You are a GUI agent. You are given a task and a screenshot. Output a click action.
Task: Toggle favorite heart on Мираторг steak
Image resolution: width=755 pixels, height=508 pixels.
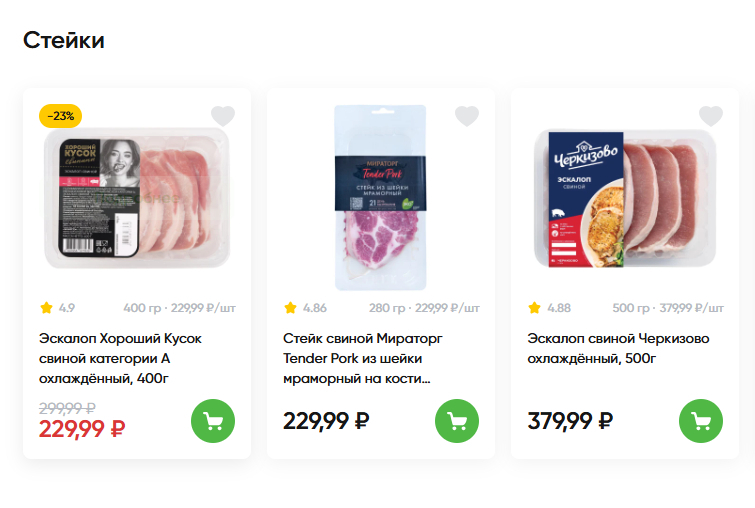pos(467,116)
